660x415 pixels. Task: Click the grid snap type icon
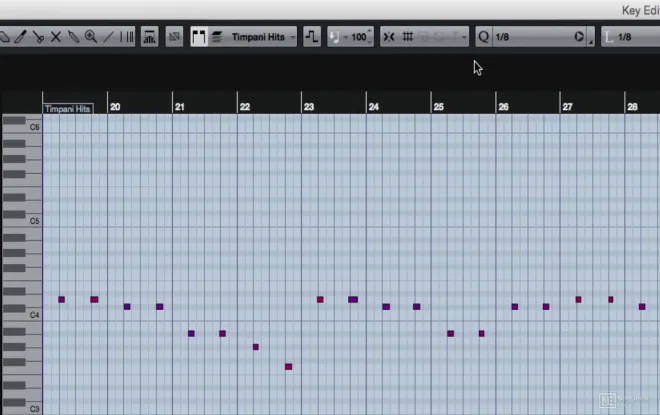point(407,37)
